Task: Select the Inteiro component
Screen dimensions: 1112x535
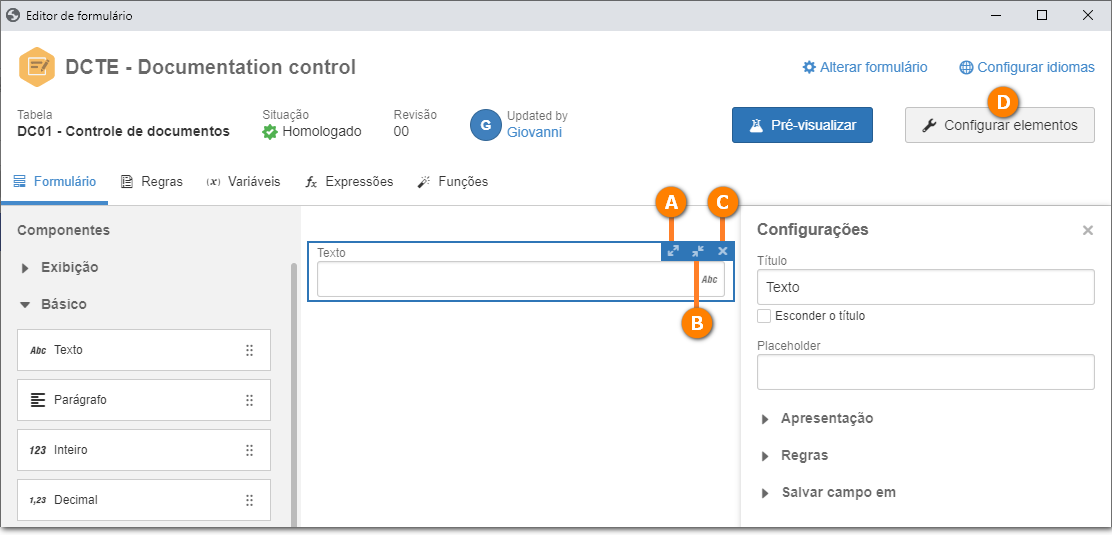Action: (x=144, y=450)
